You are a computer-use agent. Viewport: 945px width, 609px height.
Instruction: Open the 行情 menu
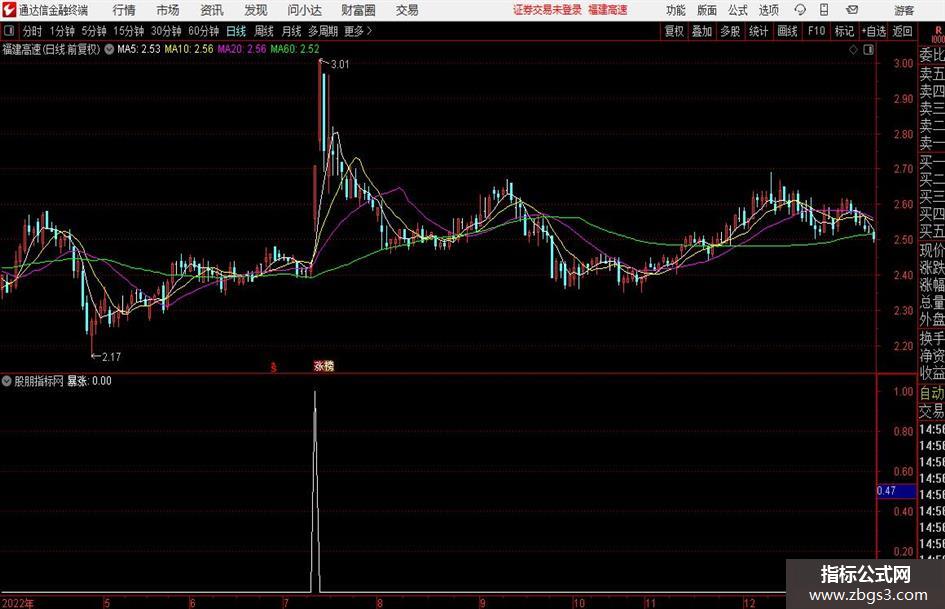pyautogui.click(x=124, y=10)
